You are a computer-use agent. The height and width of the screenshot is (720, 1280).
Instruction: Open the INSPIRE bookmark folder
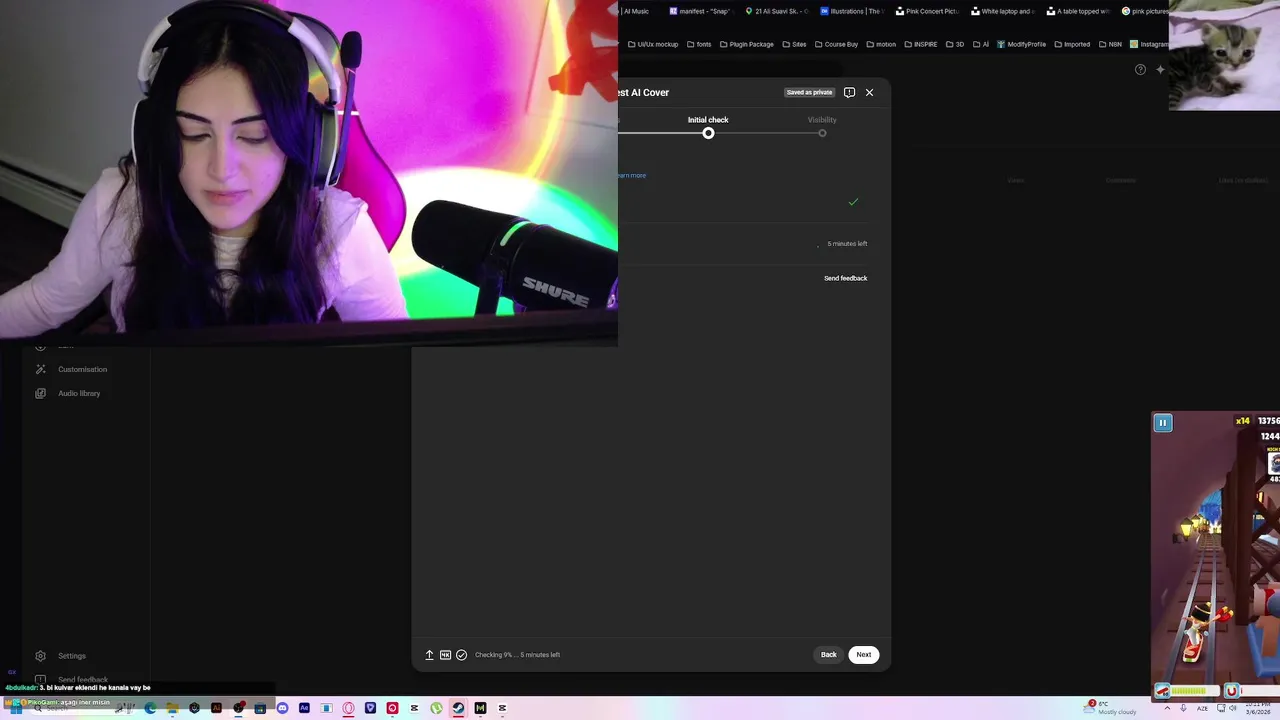pos(921,44)
